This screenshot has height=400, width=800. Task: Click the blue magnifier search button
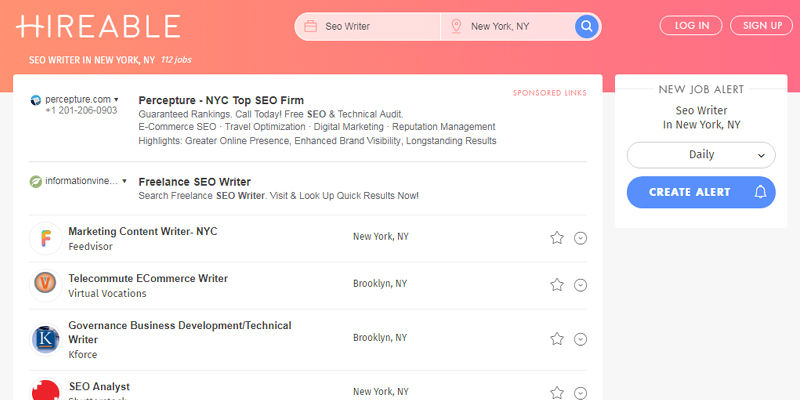click(x=587, y=26)
